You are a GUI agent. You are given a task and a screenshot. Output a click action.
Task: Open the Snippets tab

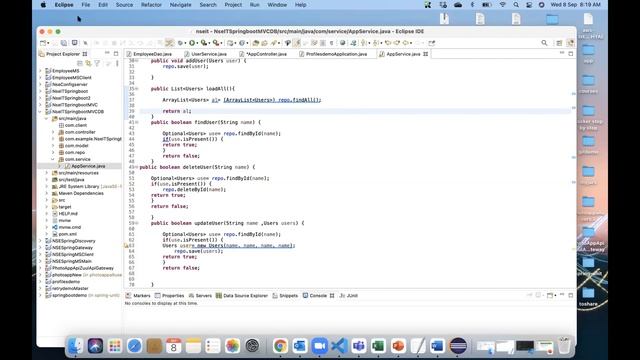[285, 296]
